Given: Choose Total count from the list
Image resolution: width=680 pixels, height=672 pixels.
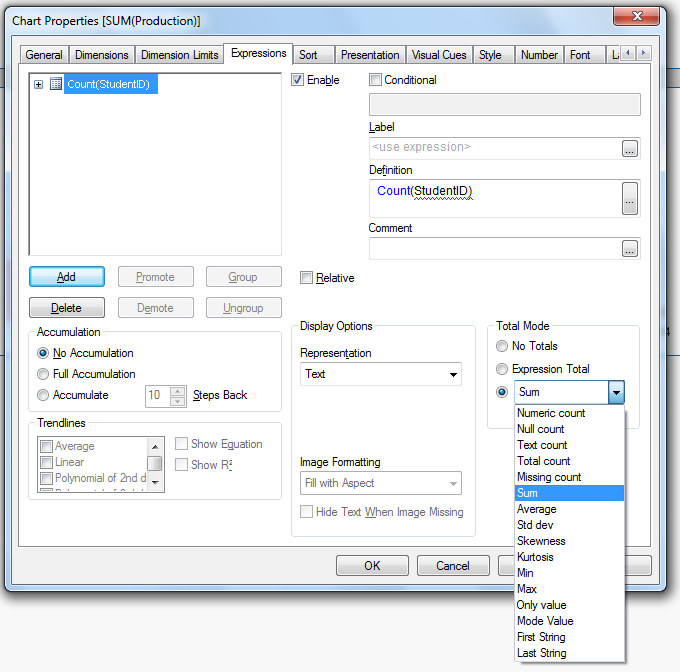Looking at the screenshot, I should coord(569,461).
